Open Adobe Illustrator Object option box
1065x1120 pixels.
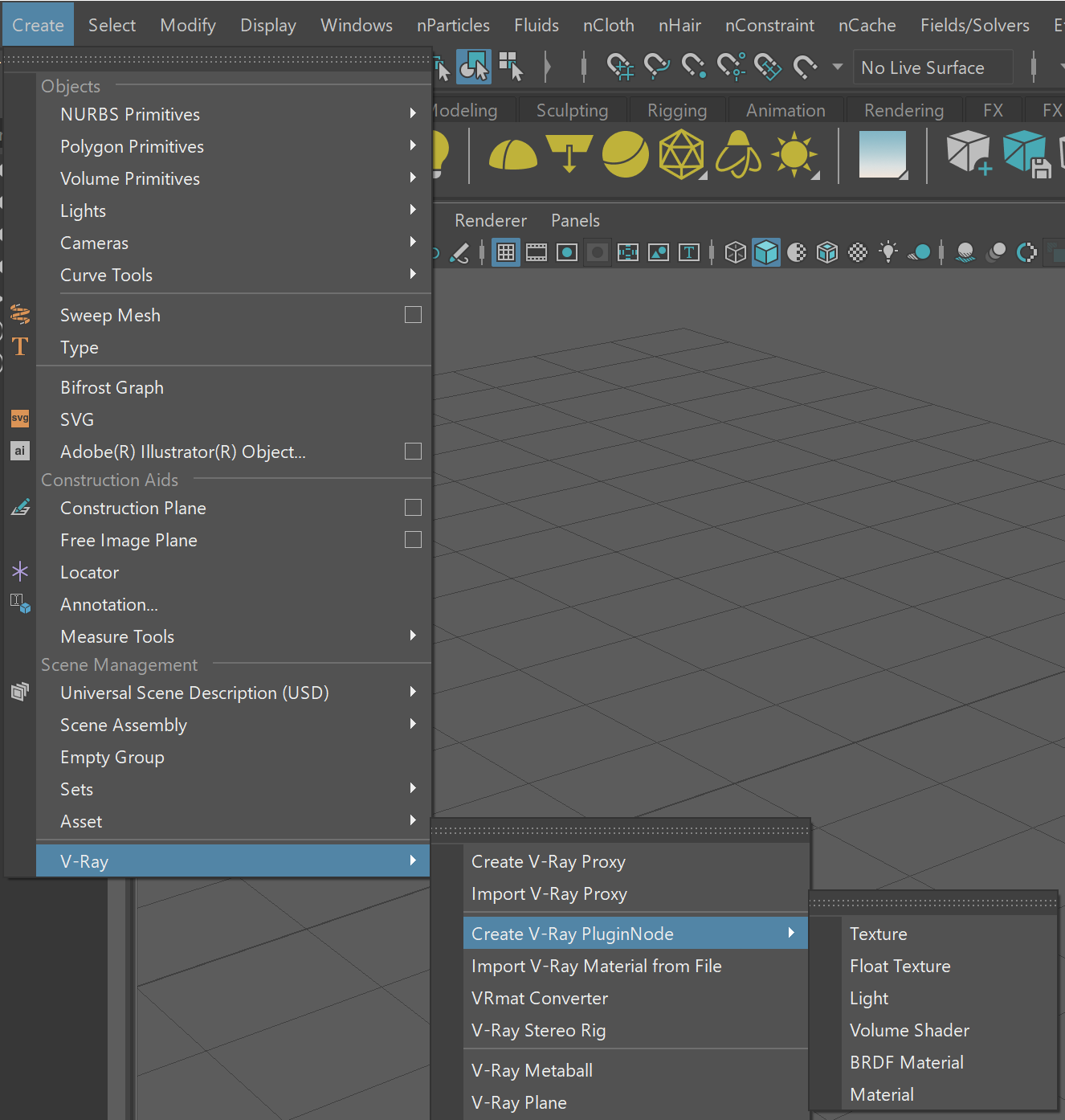pyautogui.click(x=413, y=452)
